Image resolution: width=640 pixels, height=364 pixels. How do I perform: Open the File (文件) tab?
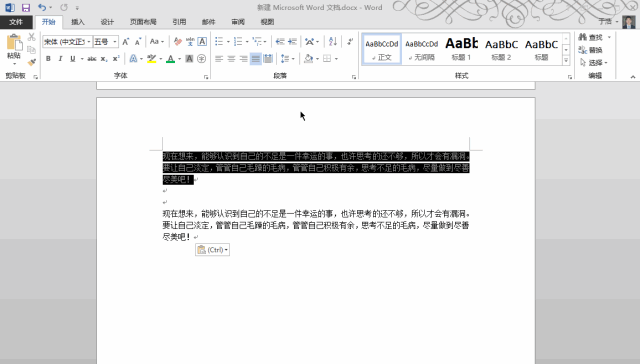pyautogui.click(x=16, y=22)
